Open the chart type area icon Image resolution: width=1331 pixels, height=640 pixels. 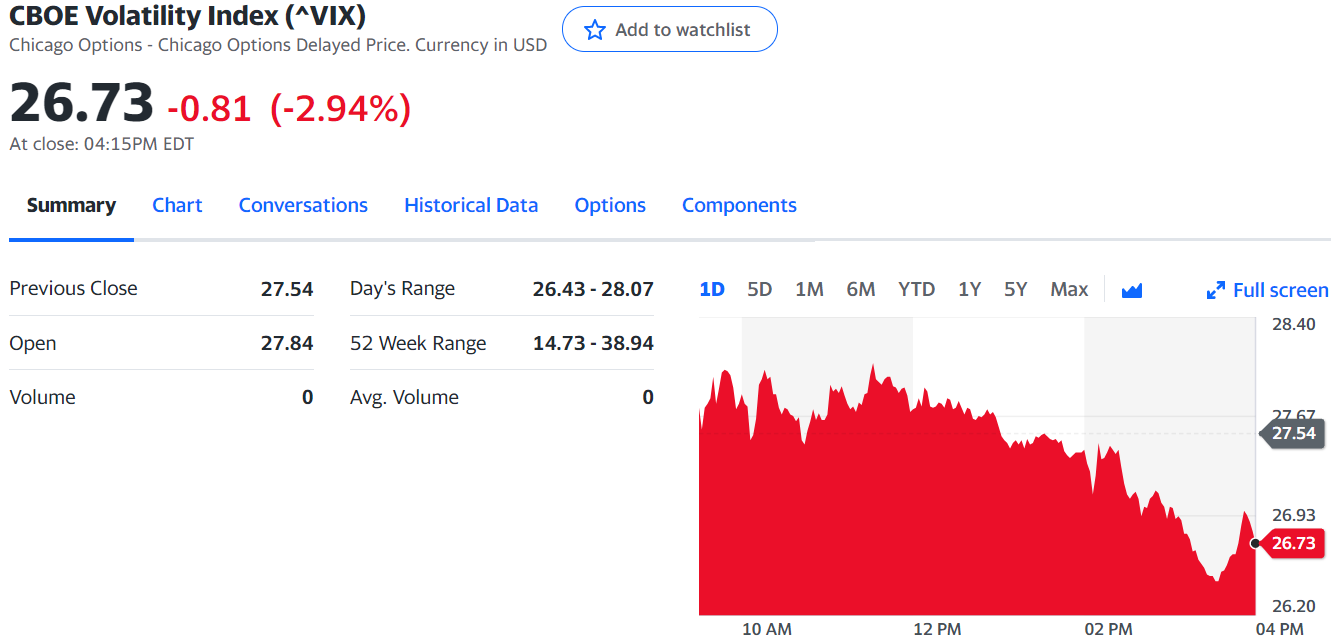click(x=1132, y=290)
